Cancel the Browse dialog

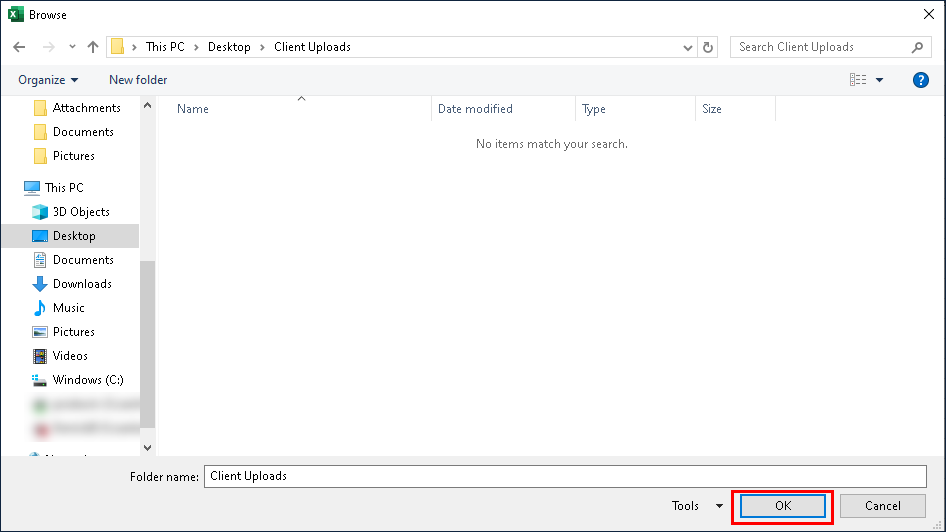[x=882, y=506]
